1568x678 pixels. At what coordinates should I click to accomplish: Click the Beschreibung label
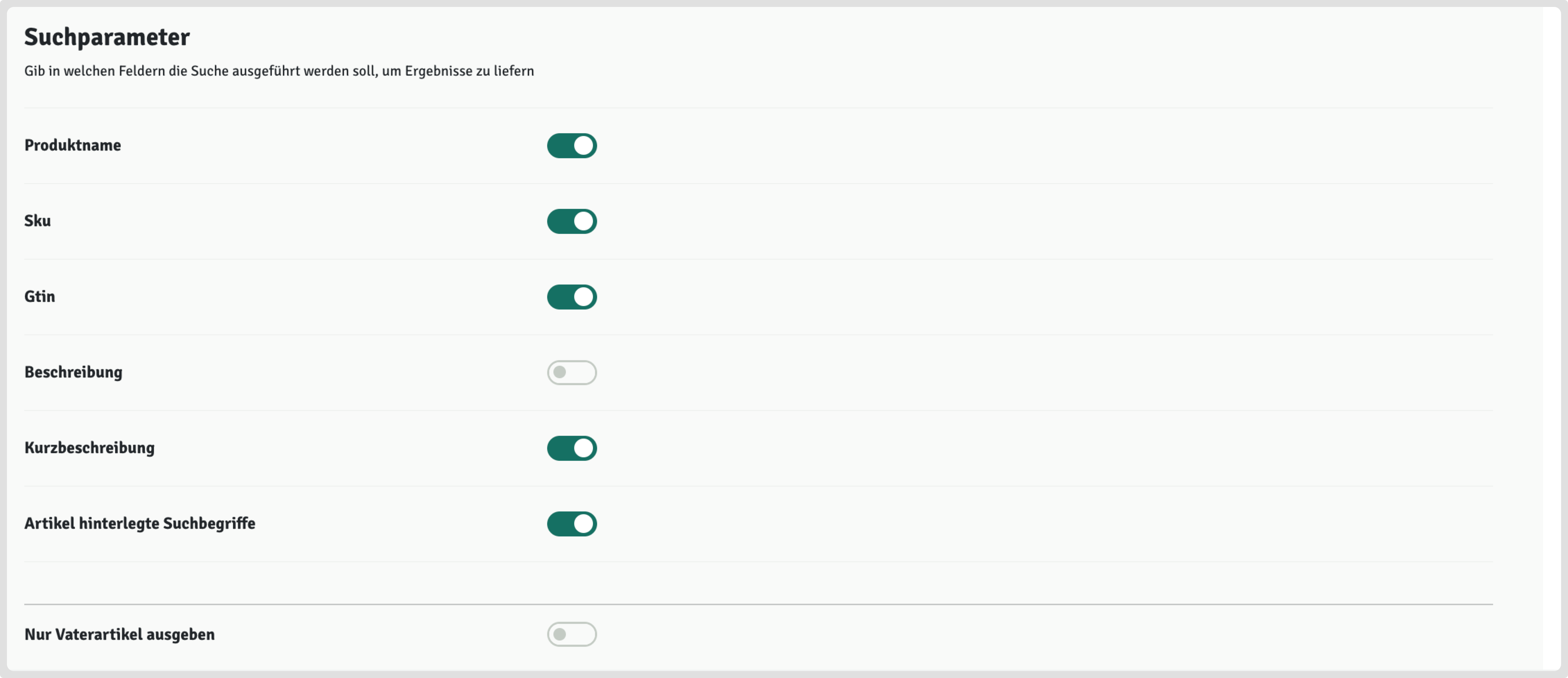click(x=73, y=372)
